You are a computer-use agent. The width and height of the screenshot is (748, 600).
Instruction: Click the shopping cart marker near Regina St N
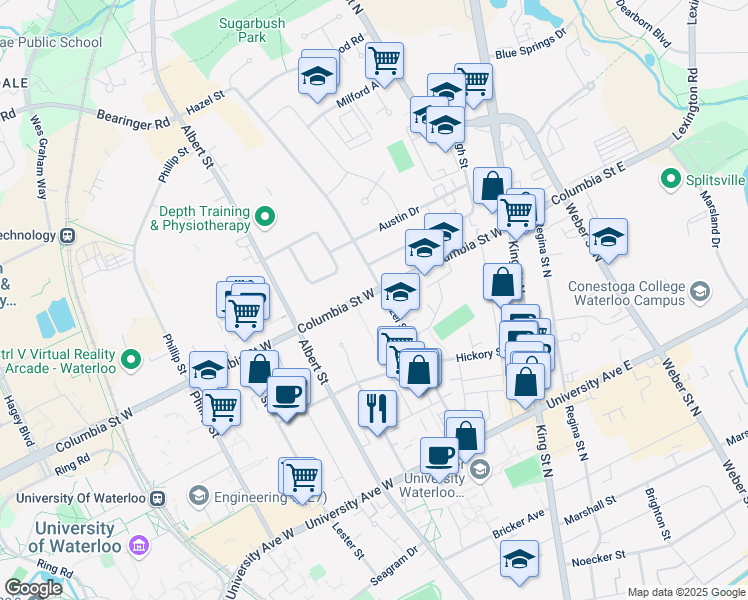[x=516, y=213]
